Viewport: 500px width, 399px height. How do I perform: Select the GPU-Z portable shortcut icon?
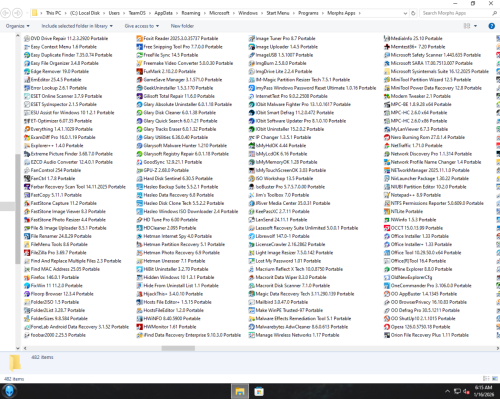click(x=139, y=170)
